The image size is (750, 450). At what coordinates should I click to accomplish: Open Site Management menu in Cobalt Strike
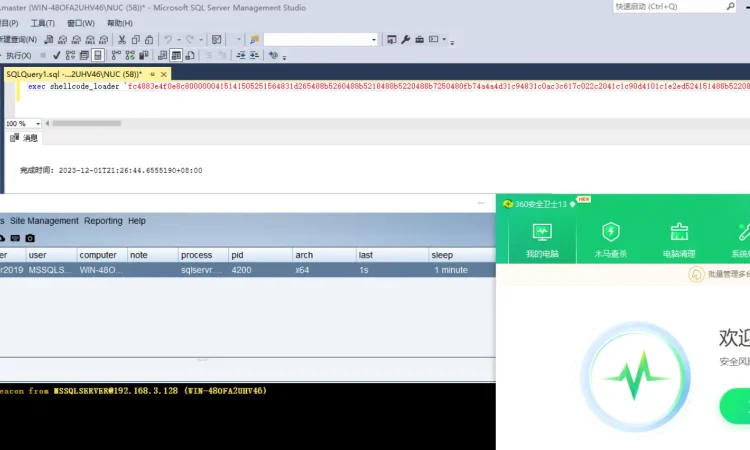(x=44, y=221)
